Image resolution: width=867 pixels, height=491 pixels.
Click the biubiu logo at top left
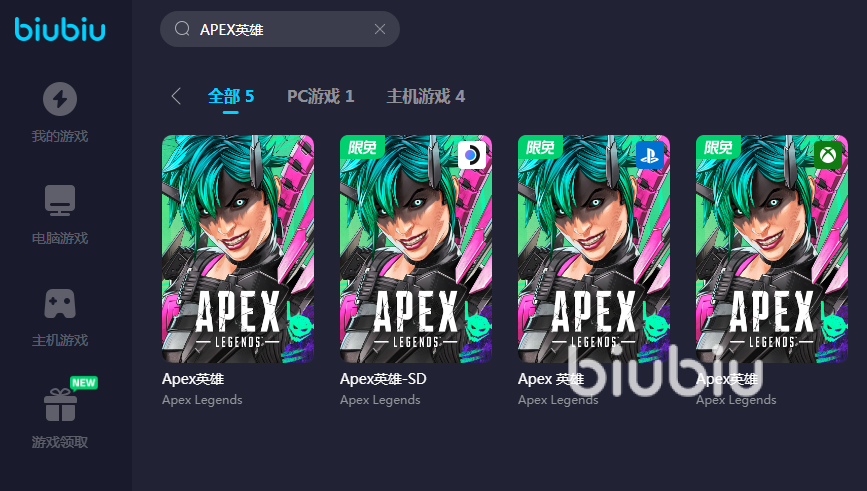[60, 29]
